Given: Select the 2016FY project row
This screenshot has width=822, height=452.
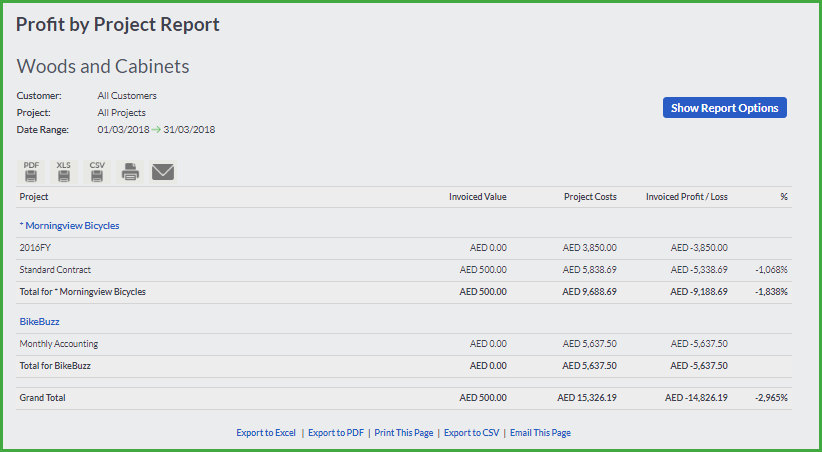Looking at the screenshot, I should pos(404,249).
